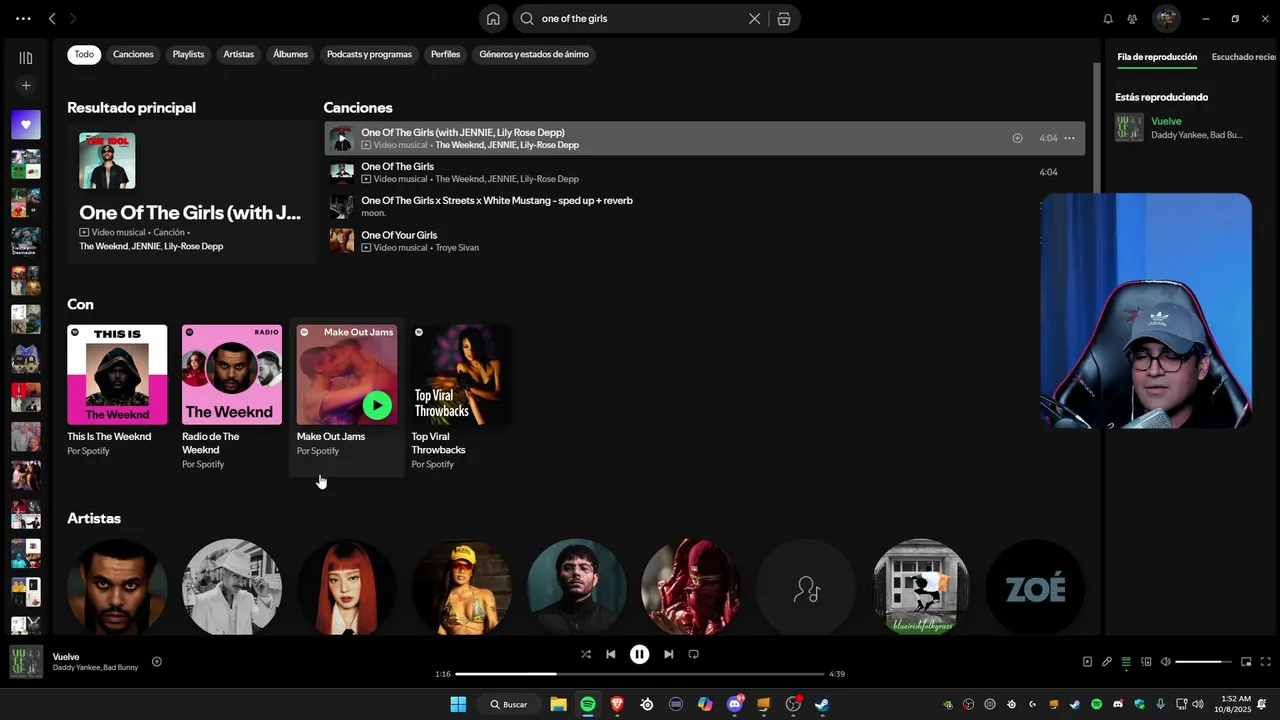Viewport: 1280px width, 720px height.
Task: Open top result One Of The Girls card
Action: click(x=191, y=192)
